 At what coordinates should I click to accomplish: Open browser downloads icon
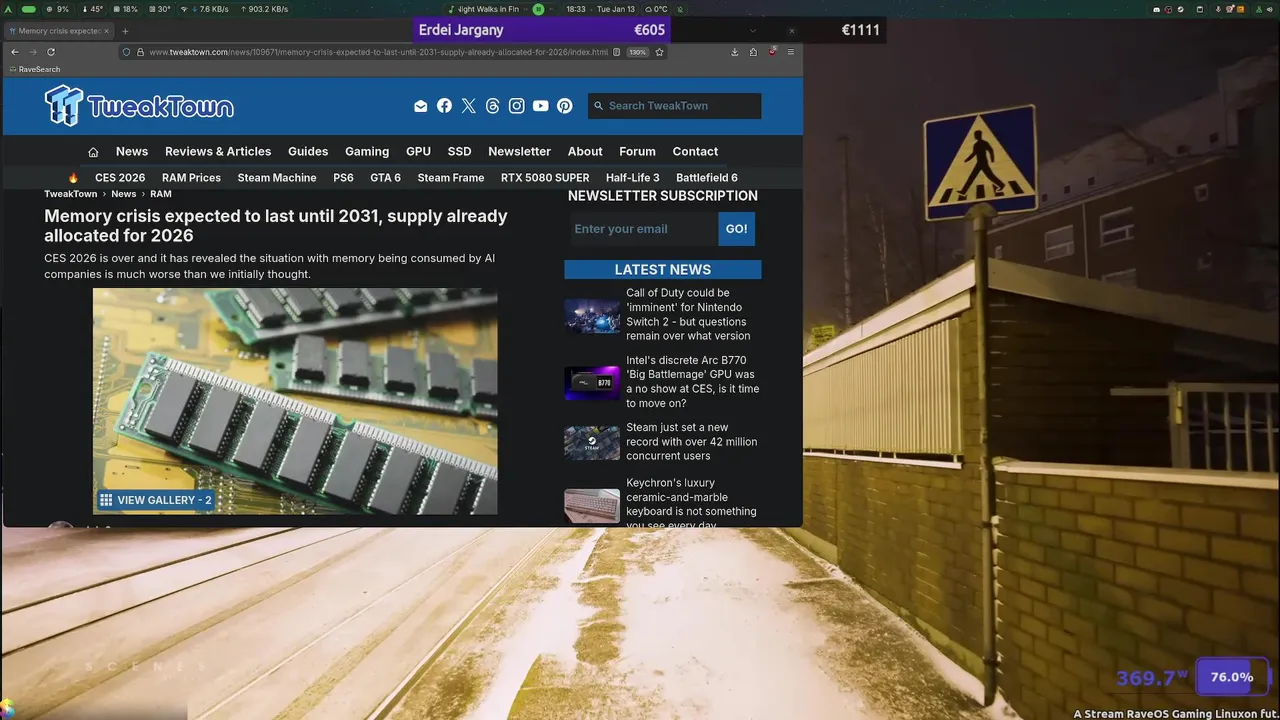coord(735,52)
